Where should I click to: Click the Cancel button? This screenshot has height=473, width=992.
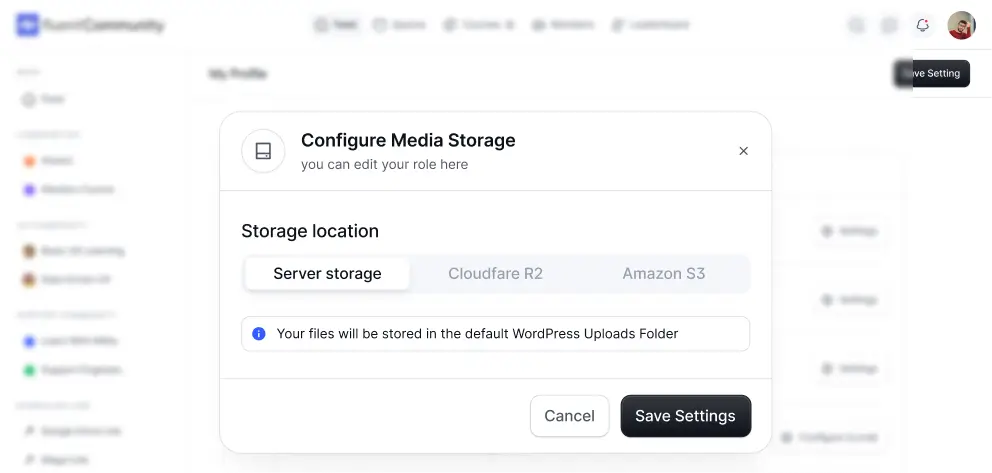(569, 416)
